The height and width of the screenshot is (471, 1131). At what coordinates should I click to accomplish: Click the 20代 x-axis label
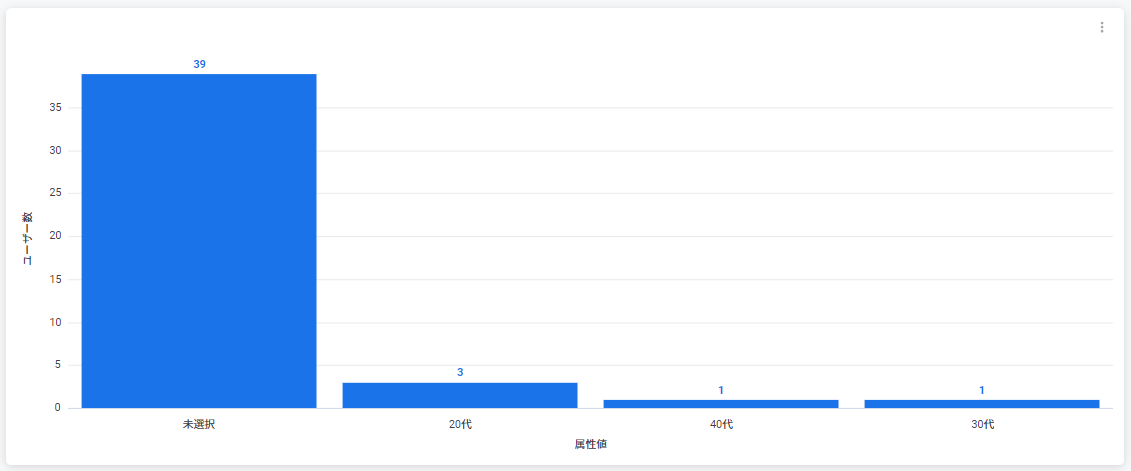[460, 424]
